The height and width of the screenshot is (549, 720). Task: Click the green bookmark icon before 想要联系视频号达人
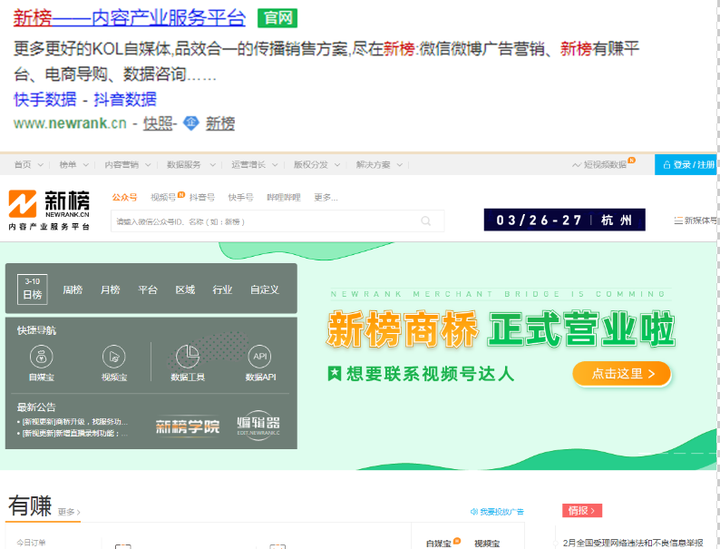[334, 373]
